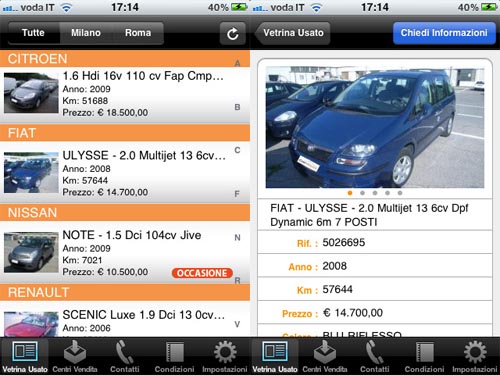Go back to Vetrina Usato

pyautogui.click(x=293, y=33)
